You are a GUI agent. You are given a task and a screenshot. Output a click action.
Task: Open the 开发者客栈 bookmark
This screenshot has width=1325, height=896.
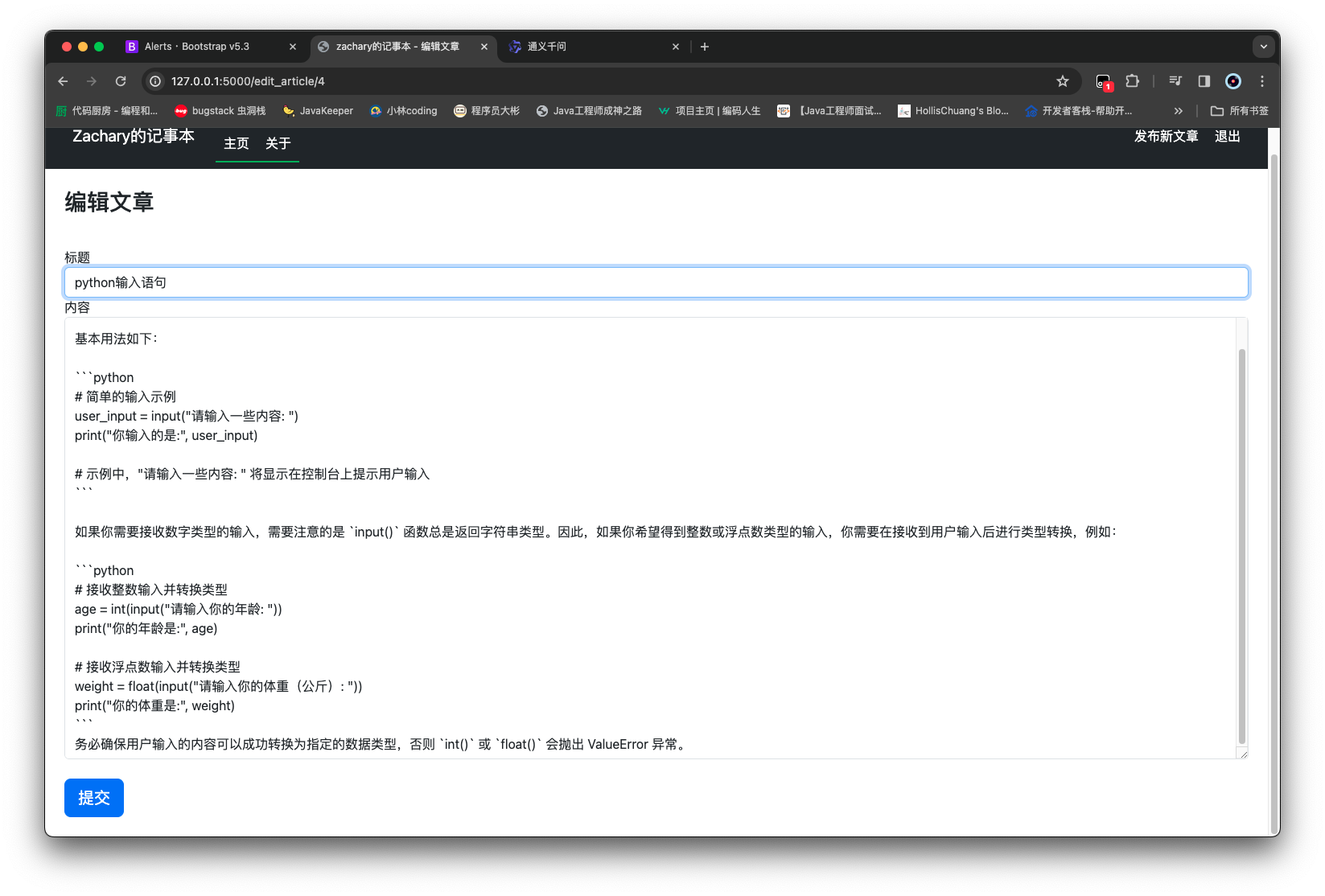click(x=1079, y=111)
